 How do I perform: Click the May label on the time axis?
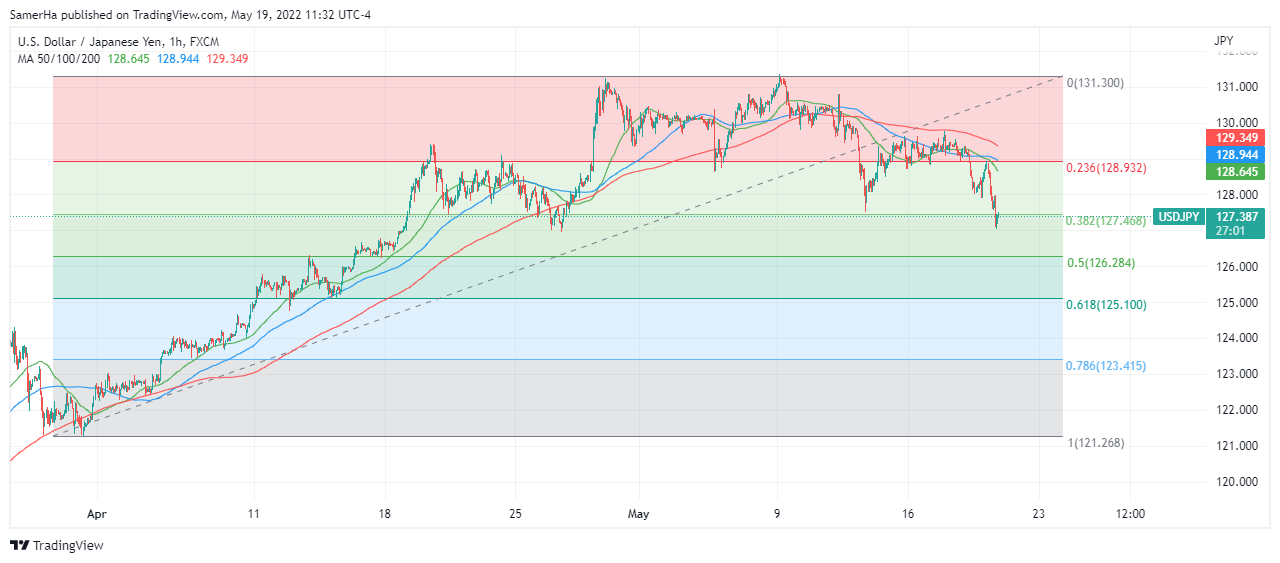(639, 514)
